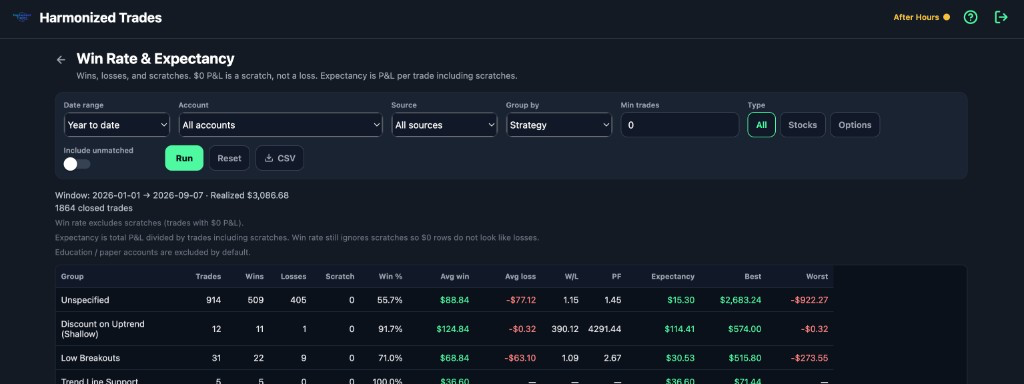Click the logout icon in header
This screenshot has width=1024, height=384.
point(1000,18)
